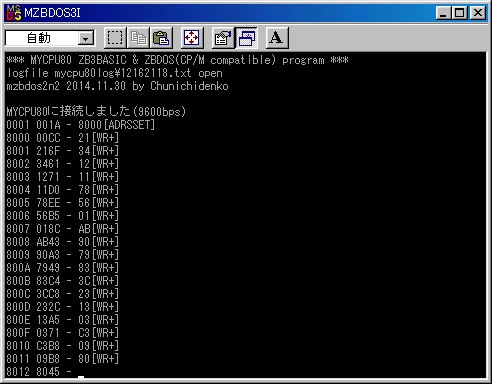Viewport: 492px width, 384px height.
Task: Select the 自動 font size combo box
Action: pos(50,38)
